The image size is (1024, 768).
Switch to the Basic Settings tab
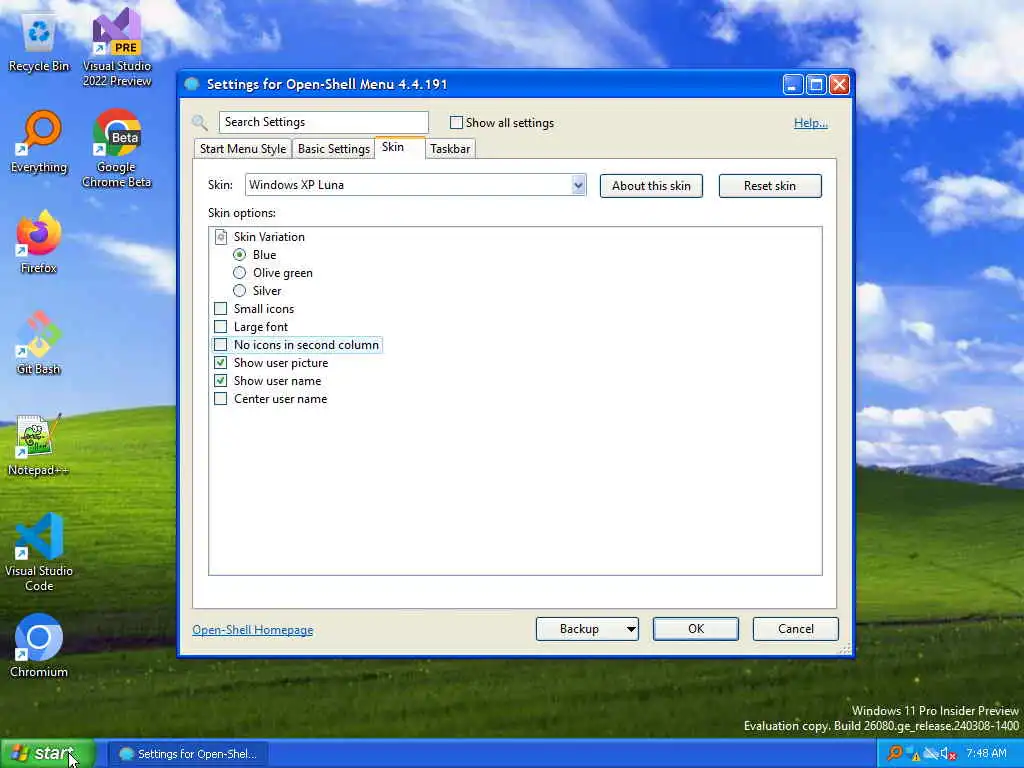pos(334,149)
